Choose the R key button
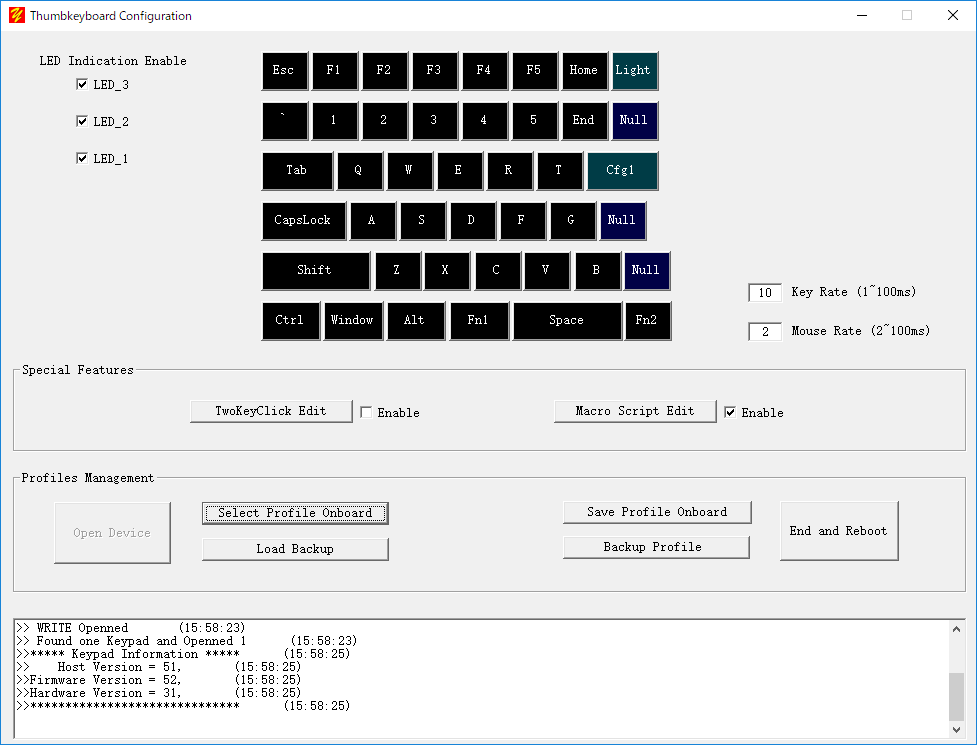The image size is (977, 745). pos(510,171)
